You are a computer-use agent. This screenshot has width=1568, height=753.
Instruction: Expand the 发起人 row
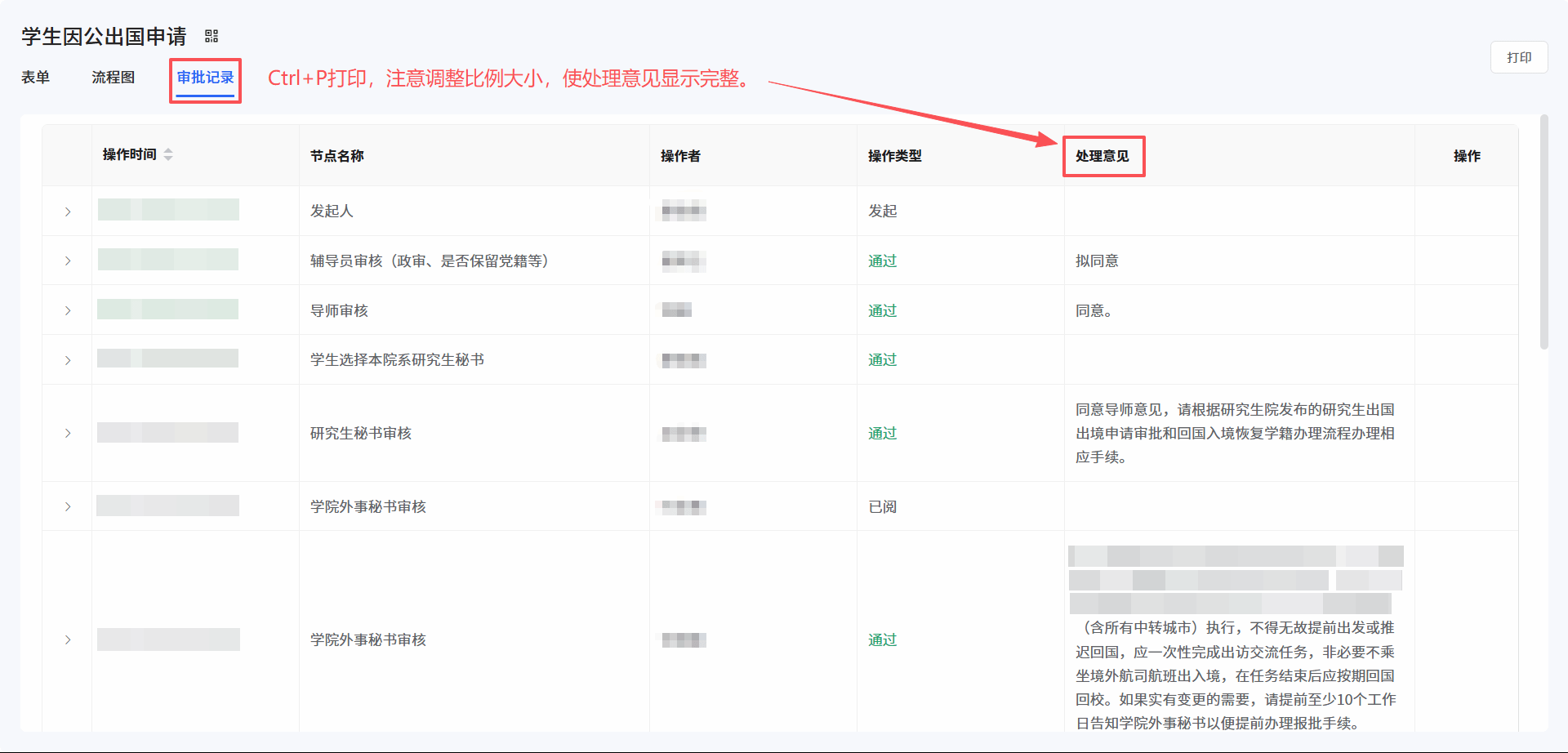tap(68, 212)
